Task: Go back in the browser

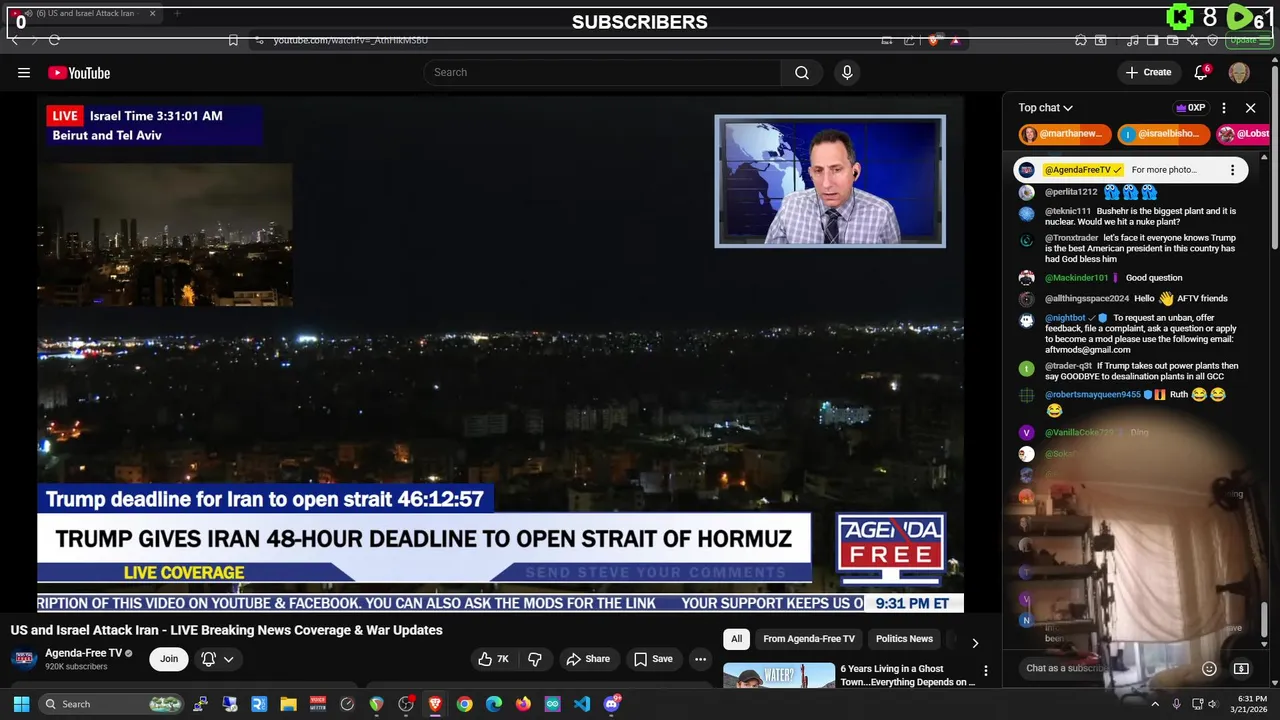Action: point(14,40)
